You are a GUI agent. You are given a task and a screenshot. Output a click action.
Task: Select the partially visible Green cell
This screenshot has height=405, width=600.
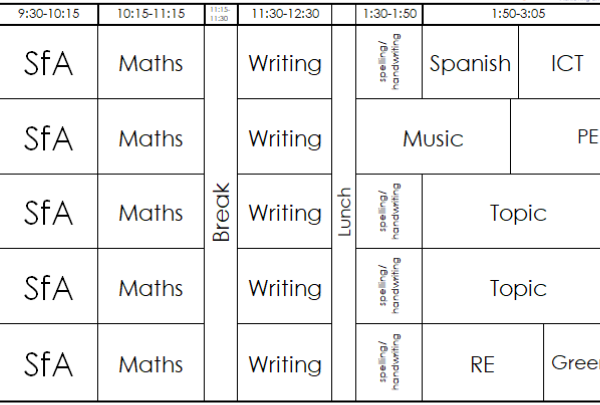[574, 362]
